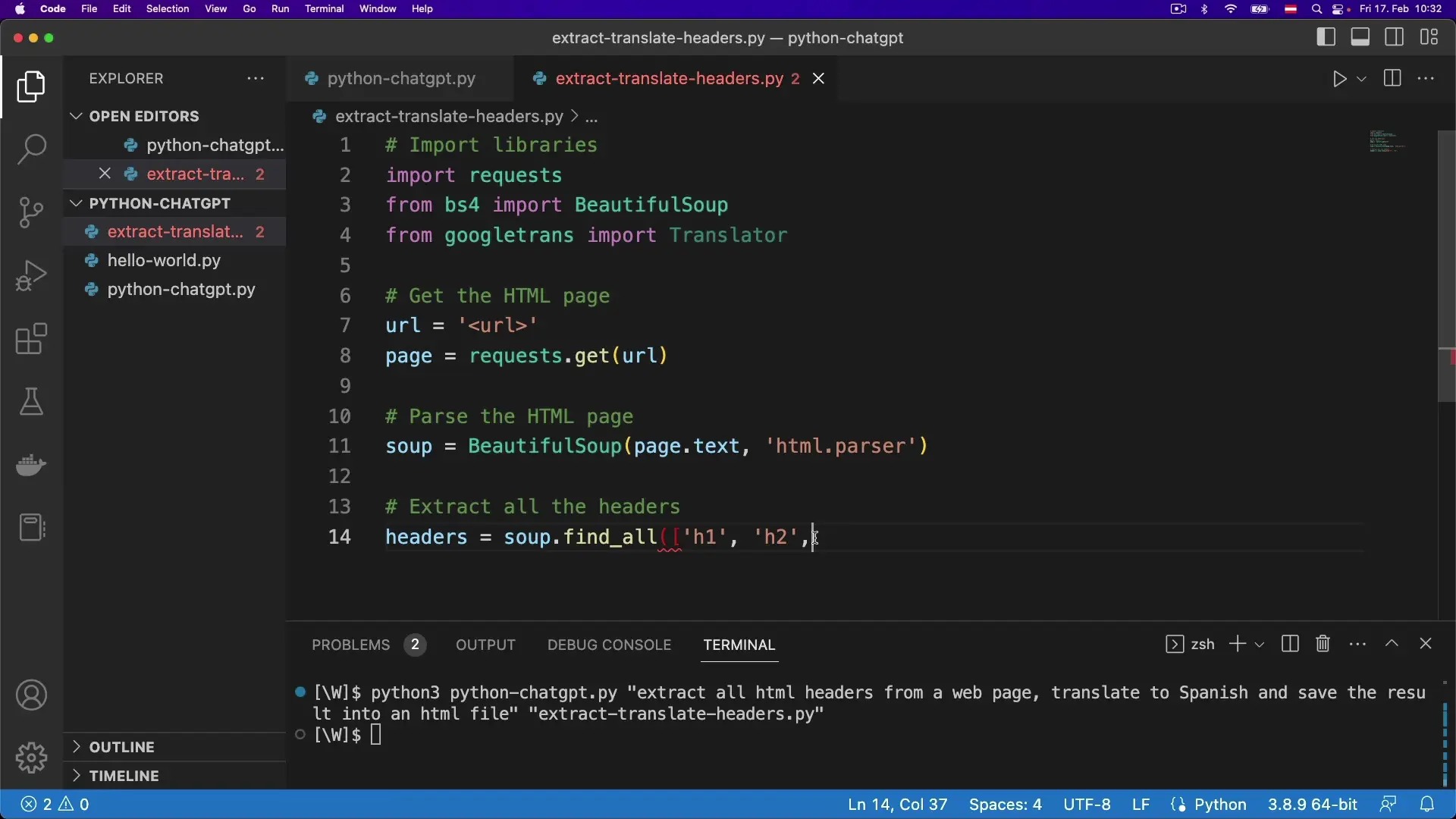1456x819 pixels.
Task: Switch to the Debug Console tab
Action: point(610,645)
